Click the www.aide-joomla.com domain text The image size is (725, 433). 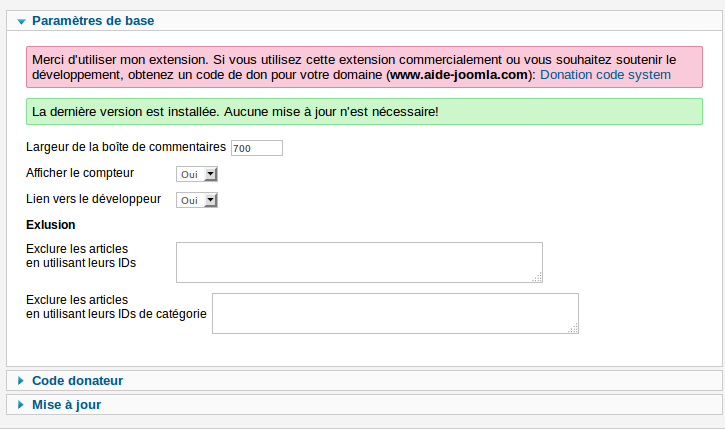click(x=460, y=75)
